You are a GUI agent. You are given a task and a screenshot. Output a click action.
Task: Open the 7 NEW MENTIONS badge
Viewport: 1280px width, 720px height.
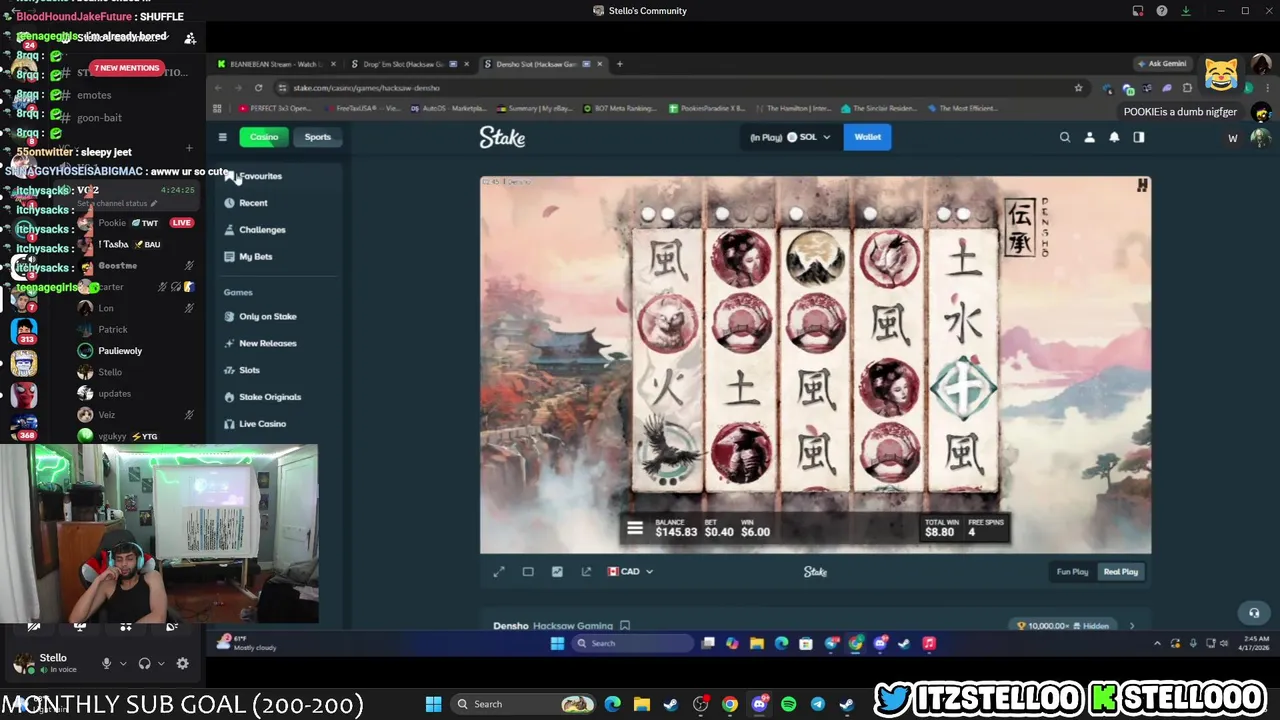point(126,68)
